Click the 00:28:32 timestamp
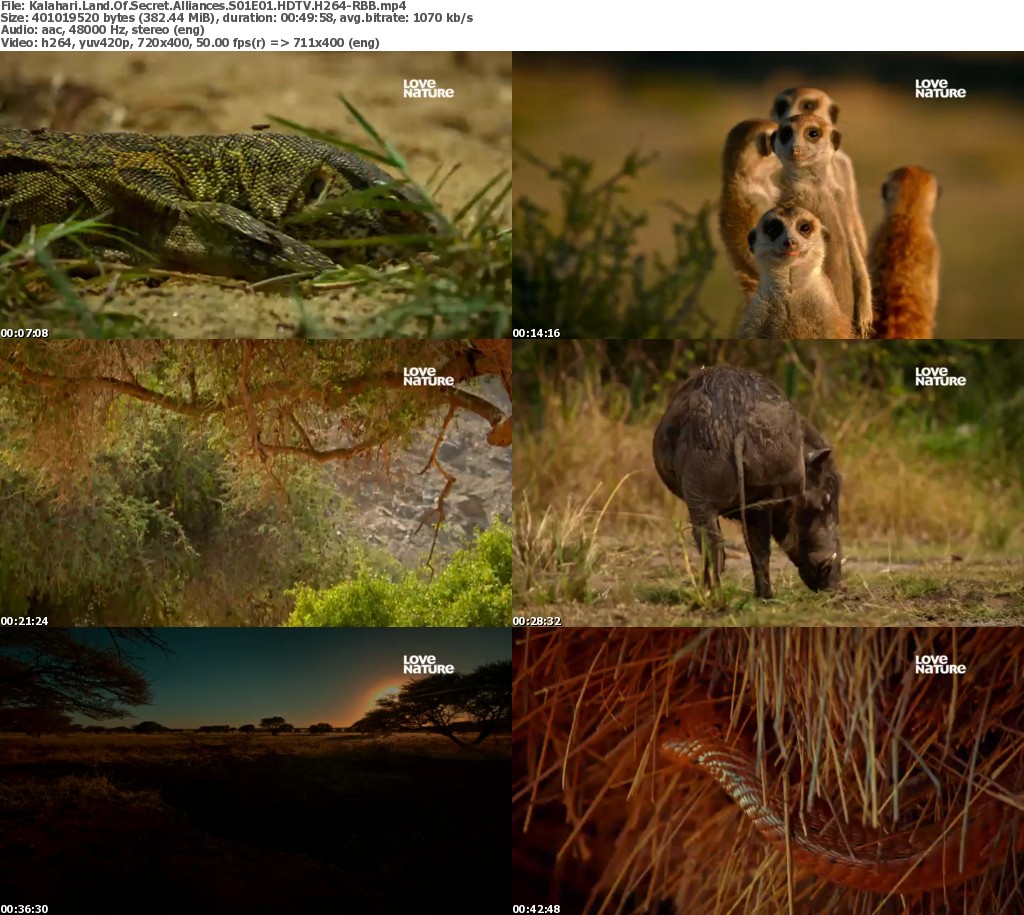Screen dimensions: 1024x915 (x=536, y=621)
